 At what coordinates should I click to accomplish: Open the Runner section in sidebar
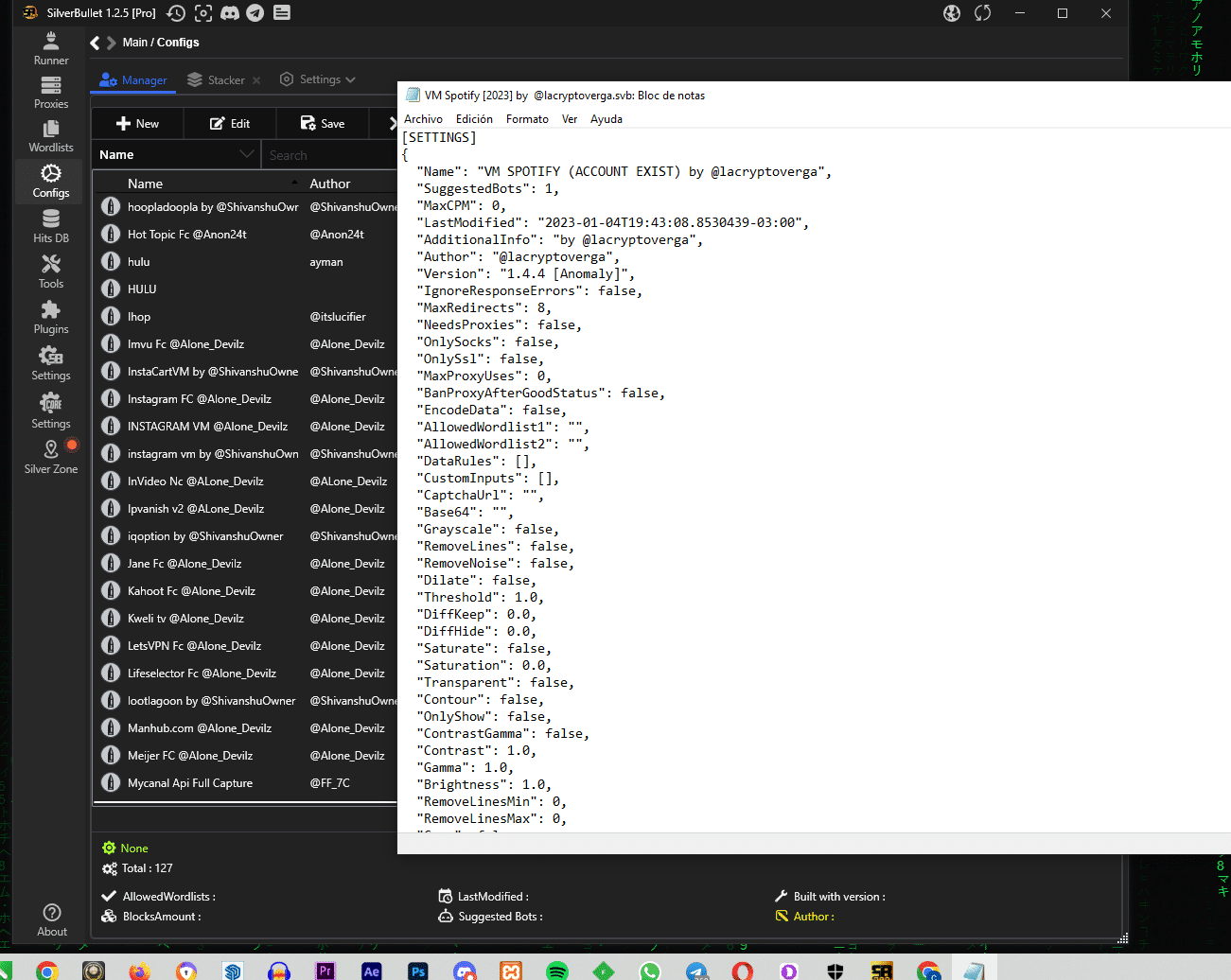coord(51,48)
